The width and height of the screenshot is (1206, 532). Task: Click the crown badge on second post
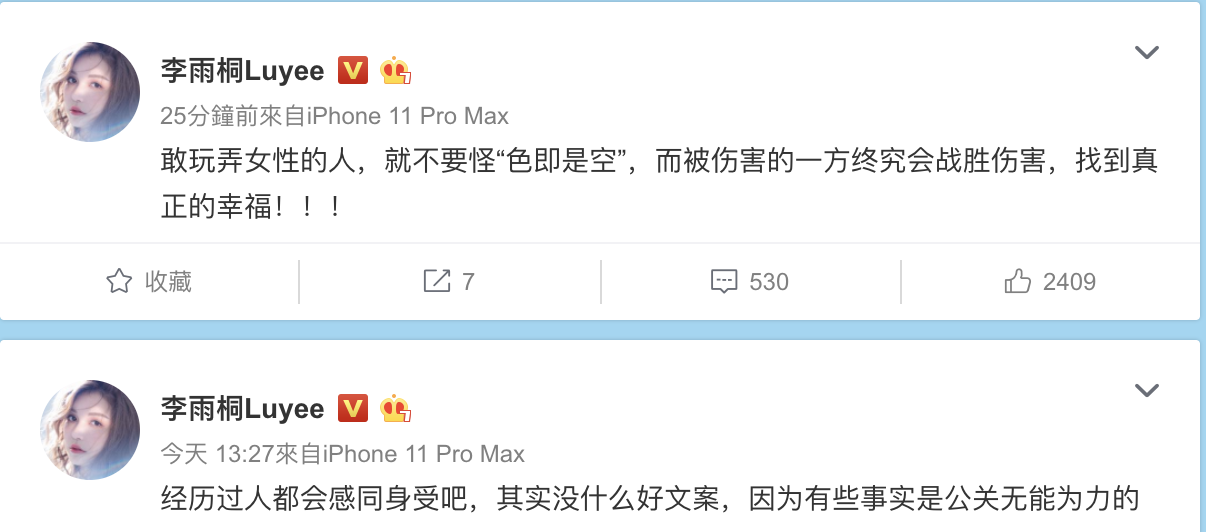(x=396, y=409)
